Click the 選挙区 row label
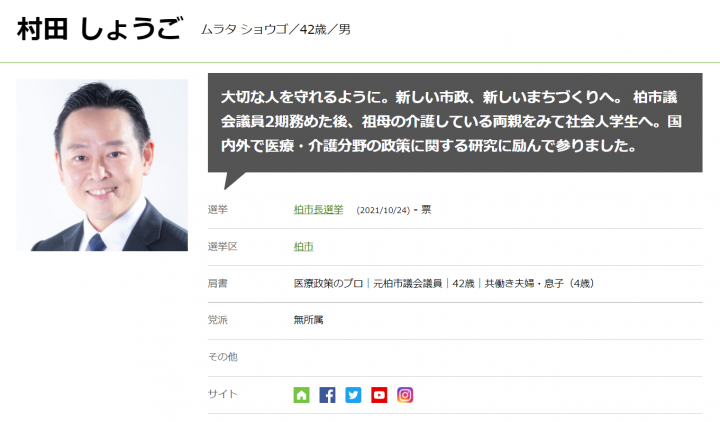This screenshot has width=720, height=422. pyautogui.click(x=222, y=247)
